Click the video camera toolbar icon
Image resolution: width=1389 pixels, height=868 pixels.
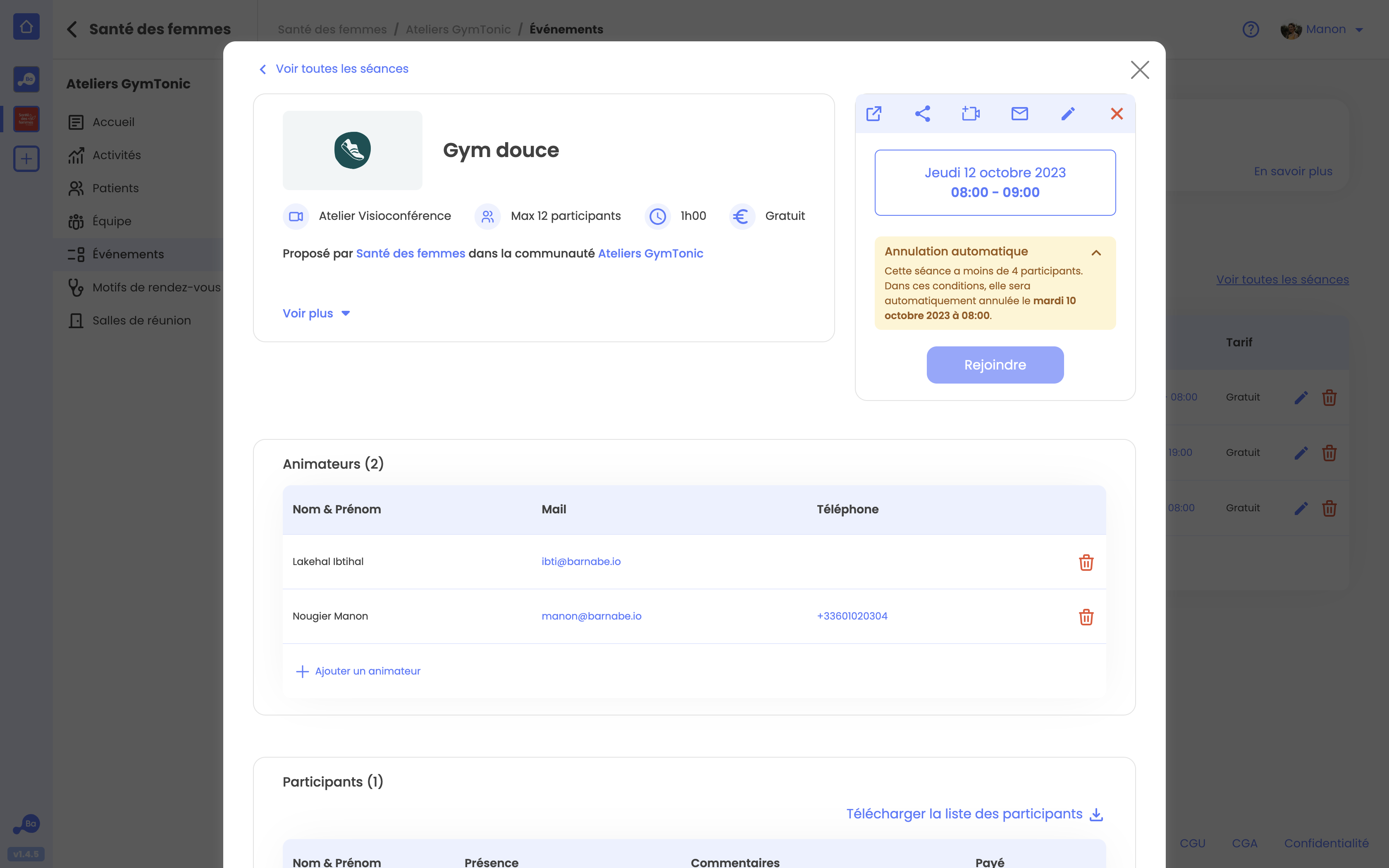[971, 114]
